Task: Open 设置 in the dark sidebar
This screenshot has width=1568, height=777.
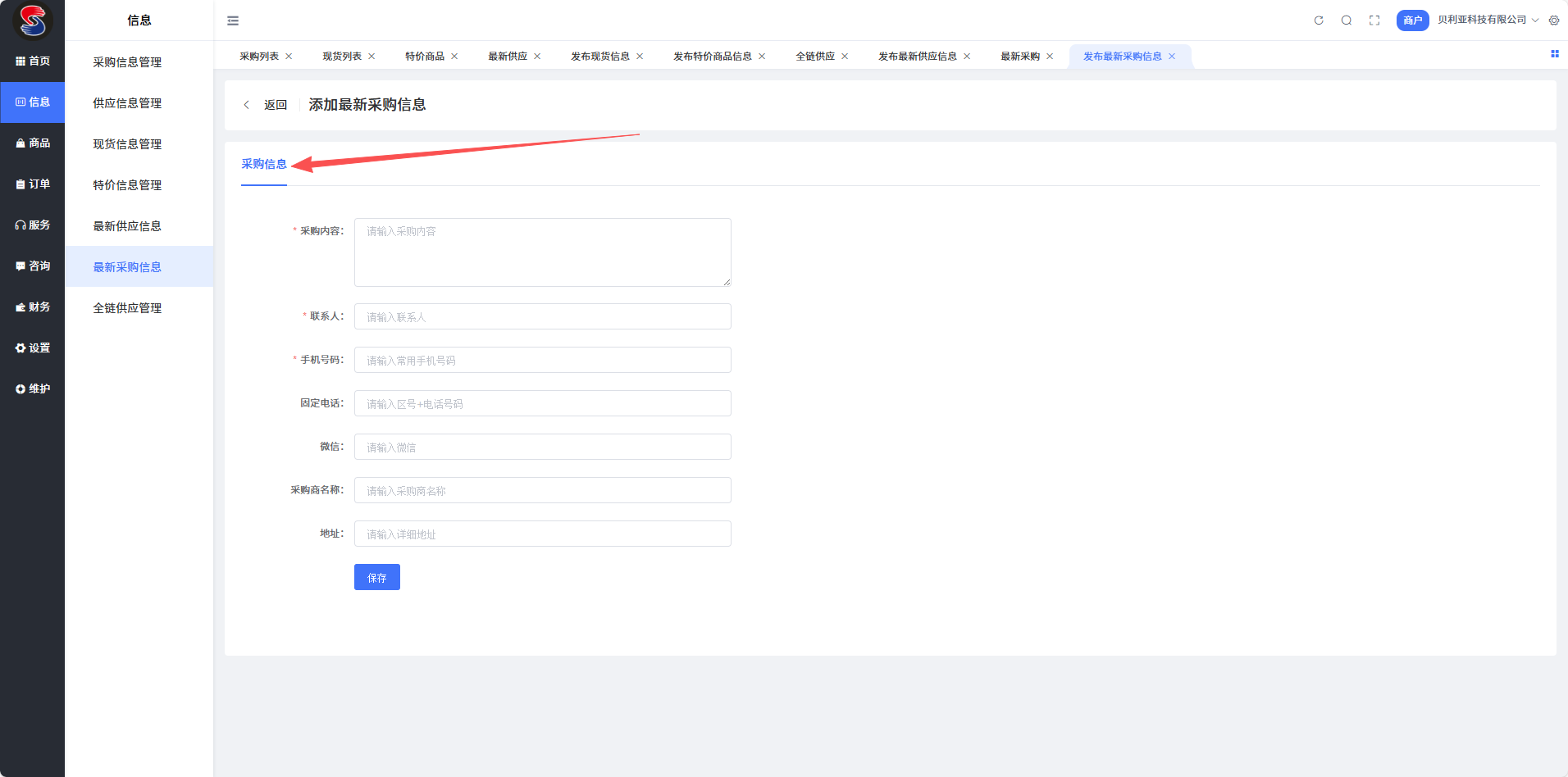Action: click(x=33, y=348)
